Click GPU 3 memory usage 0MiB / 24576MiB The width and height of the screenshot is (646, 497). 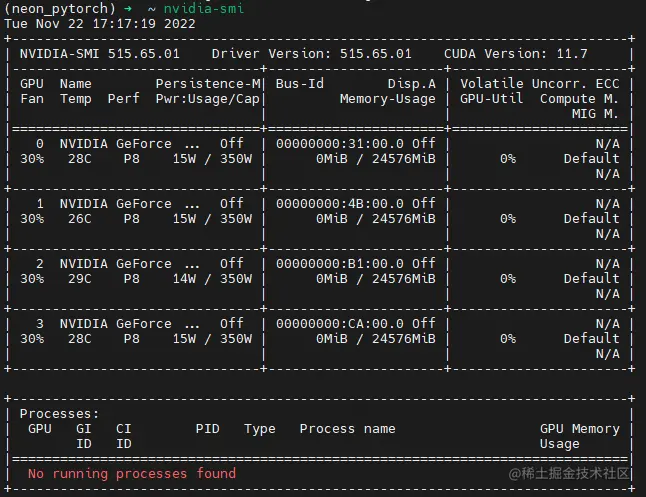pyautogui.click(x=376, y=339)
